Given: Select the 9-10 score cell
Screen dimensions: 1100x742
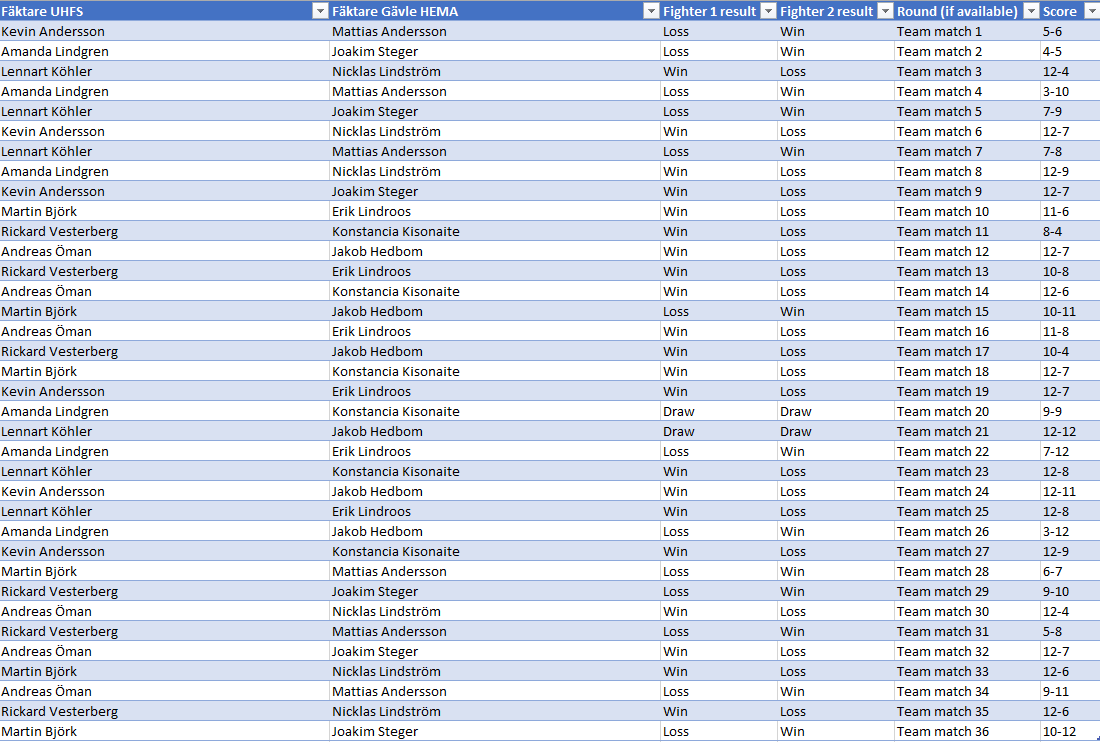Looking at the screenshot, I should (x=1071, y=591).
